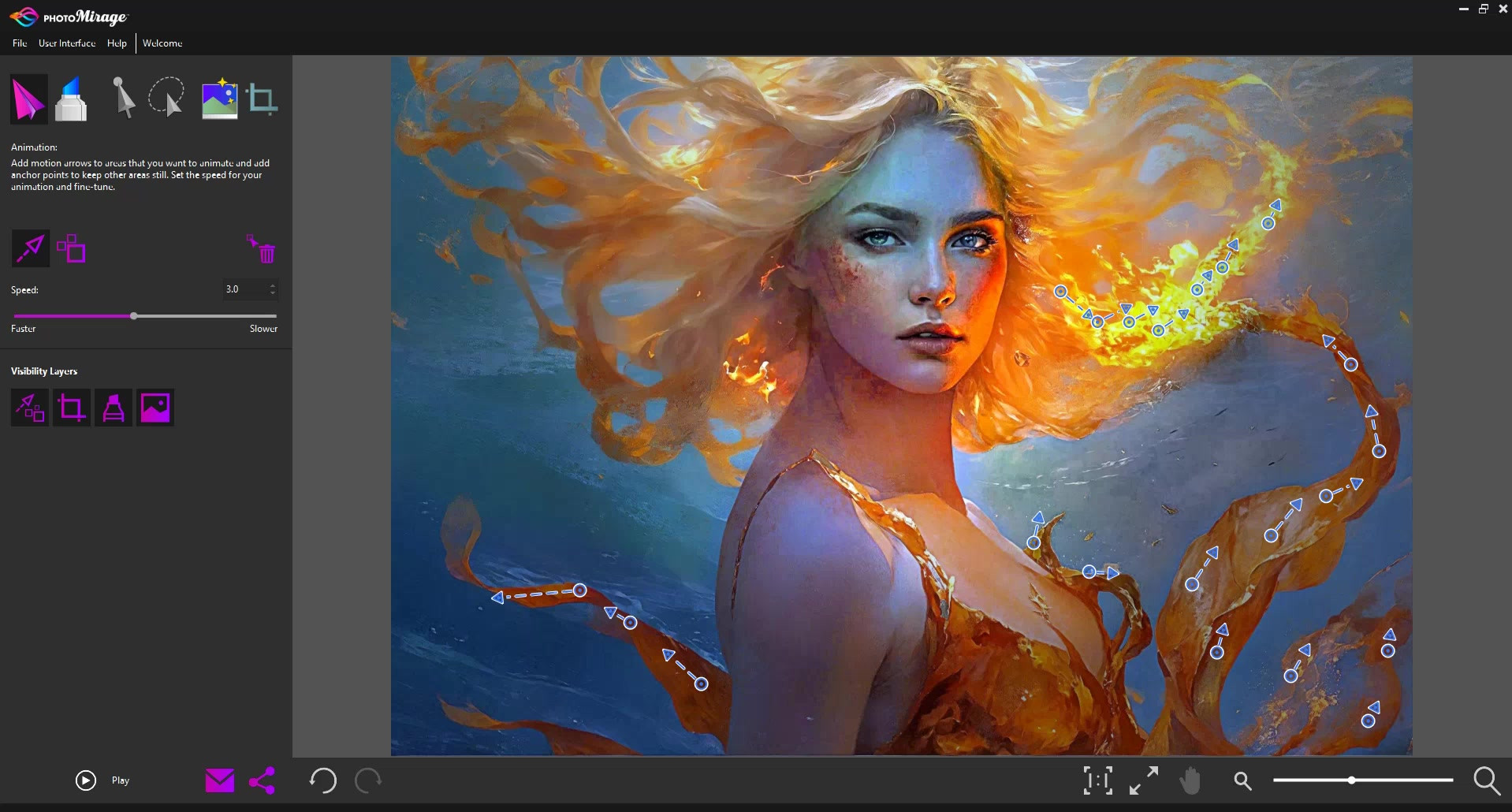Image resolution: width=1512 pixels, height=812 pixels.
Task: Select the Pan hand tool
Action: tap(1190, 780)
